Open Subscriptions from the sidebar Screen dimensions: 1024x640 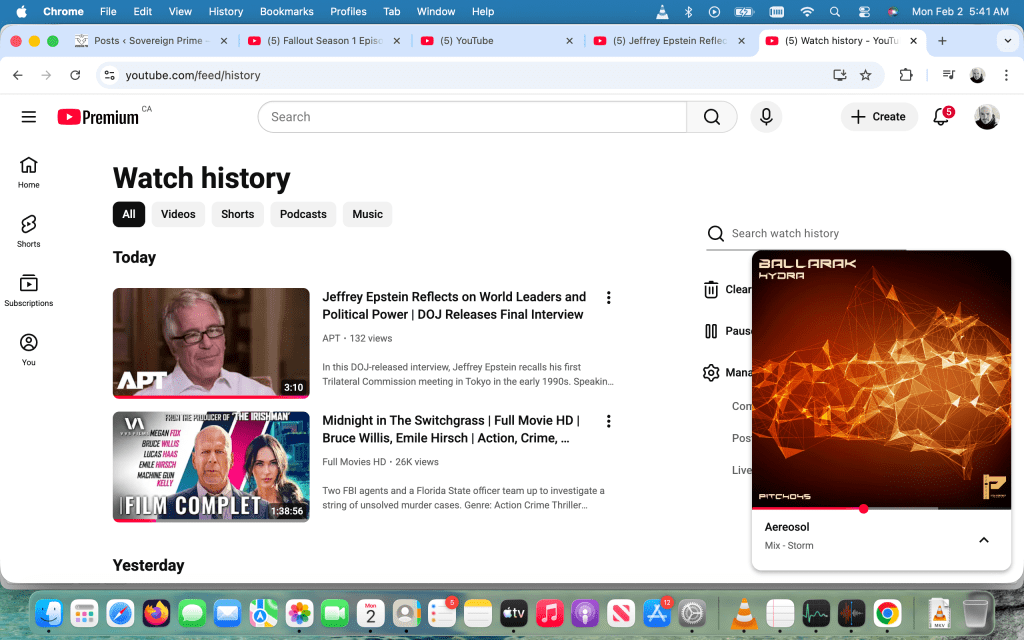point(28,289)
